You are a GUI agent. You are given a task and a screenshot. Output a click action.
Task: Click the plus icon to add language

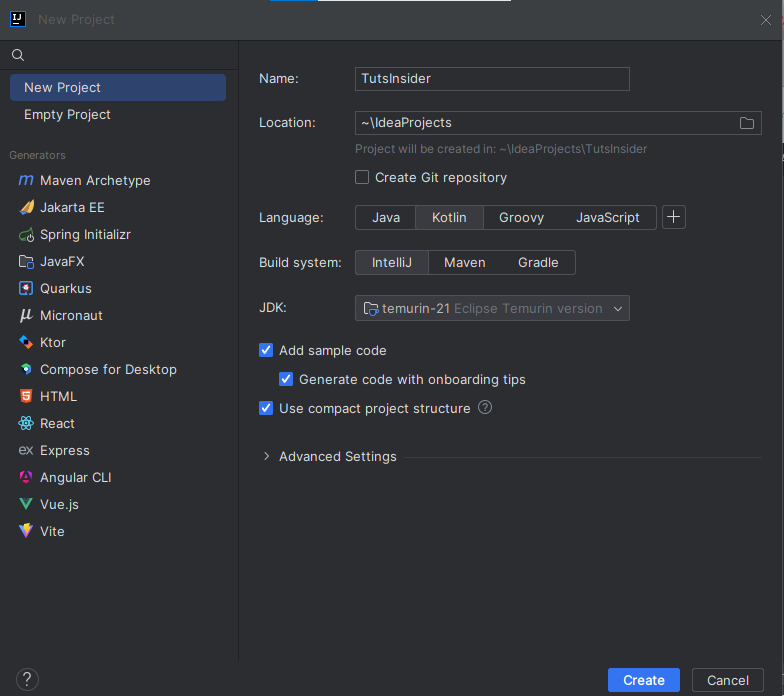[x=674, y=217]
